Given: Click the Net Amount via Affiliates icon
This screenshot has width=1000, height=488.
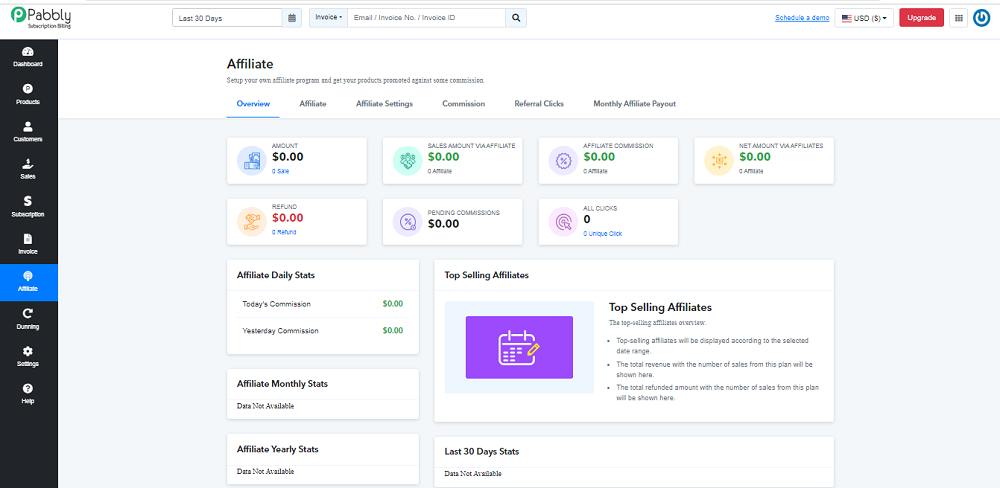Looking at the screenshot, I should [719, 161].
